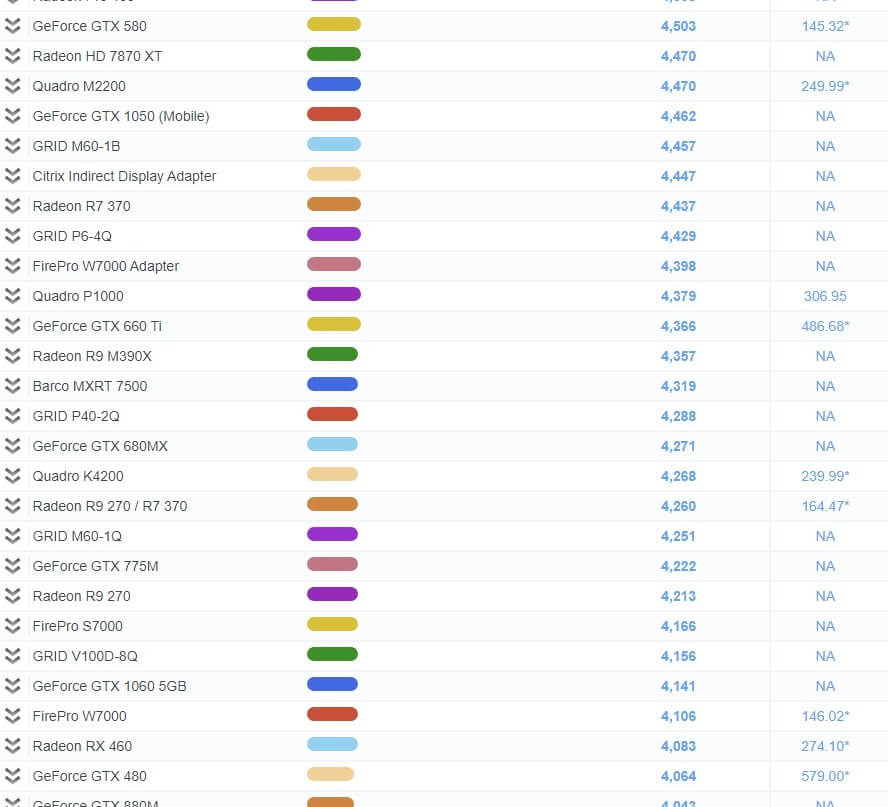Click price 146.02* for FirePro W7000
This screenshot has width=888, height=807.
(825, 716)
